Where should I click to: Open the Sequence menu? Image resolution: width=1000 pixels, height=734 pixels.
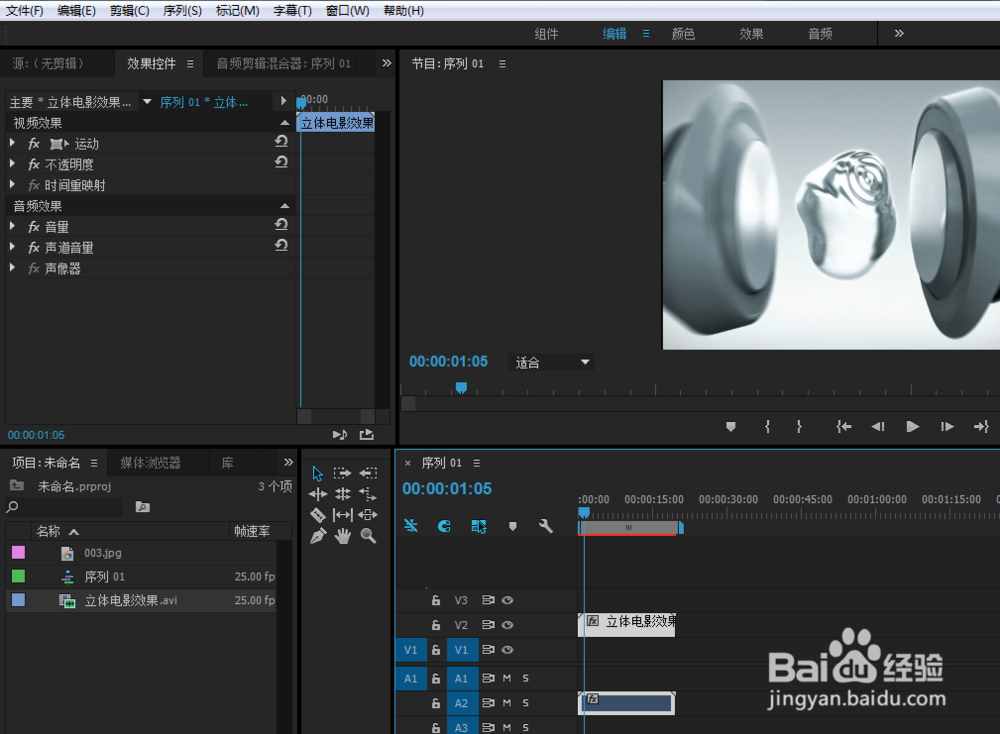coord(182,11)
